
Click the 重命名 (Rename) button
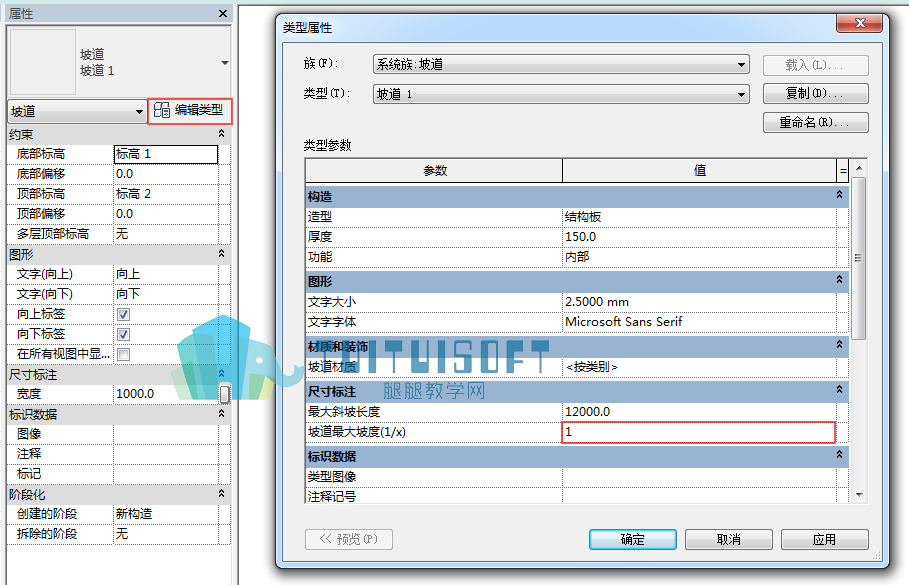tap(816, 122)
